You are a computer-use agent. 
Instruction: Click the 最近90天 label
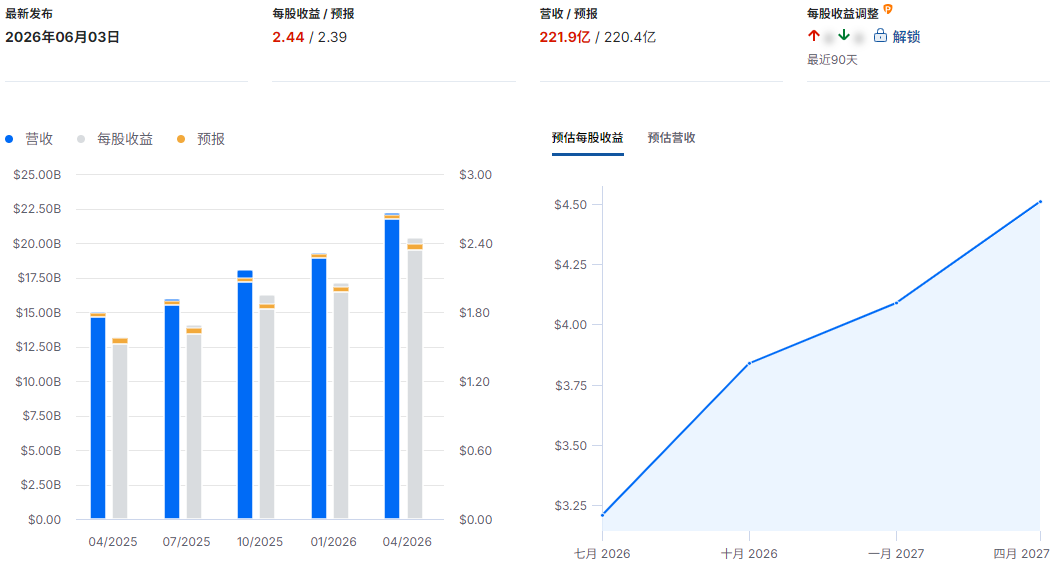click(x=832, y=60)
